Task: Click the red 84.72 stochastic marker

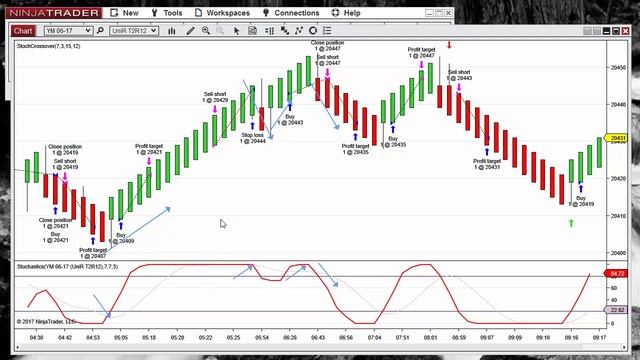Action: click(616, 273)
